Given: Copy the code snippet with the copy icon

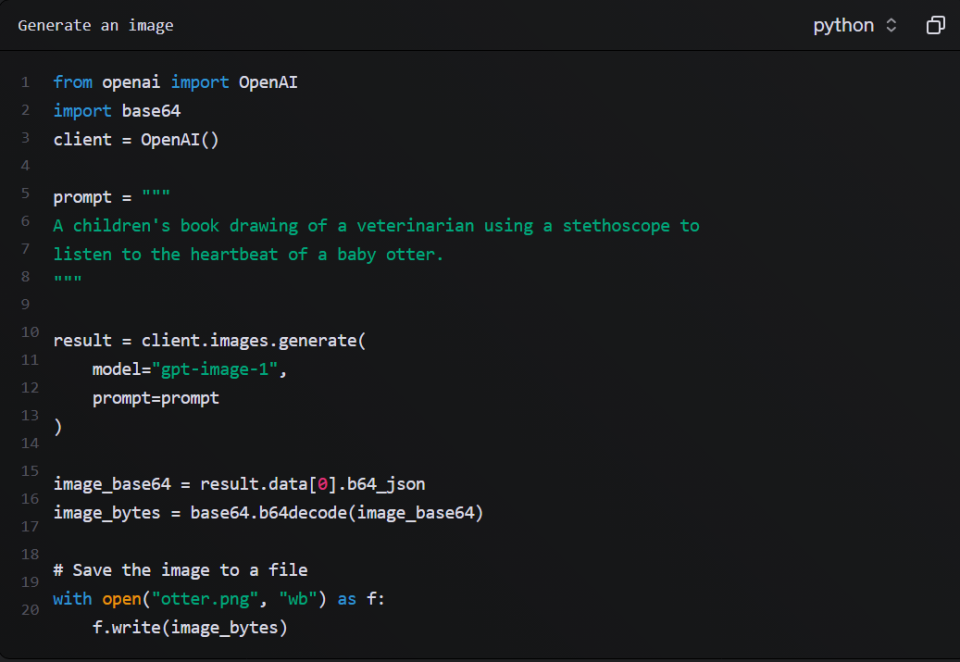Looking at the screenshot, I should [x=935, y=25].
